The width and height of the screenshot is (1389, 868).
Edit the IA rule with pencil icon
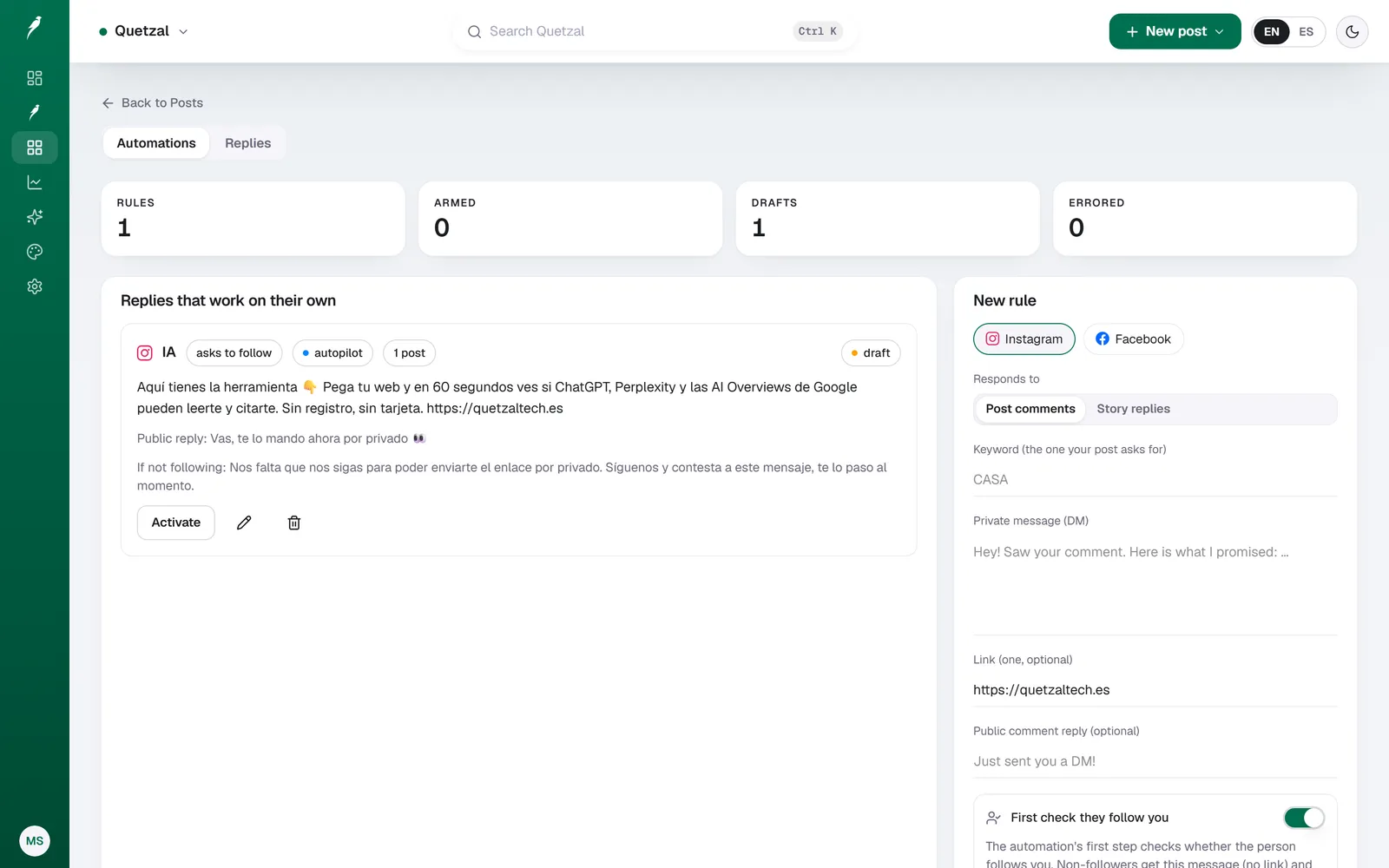[244, 523]
